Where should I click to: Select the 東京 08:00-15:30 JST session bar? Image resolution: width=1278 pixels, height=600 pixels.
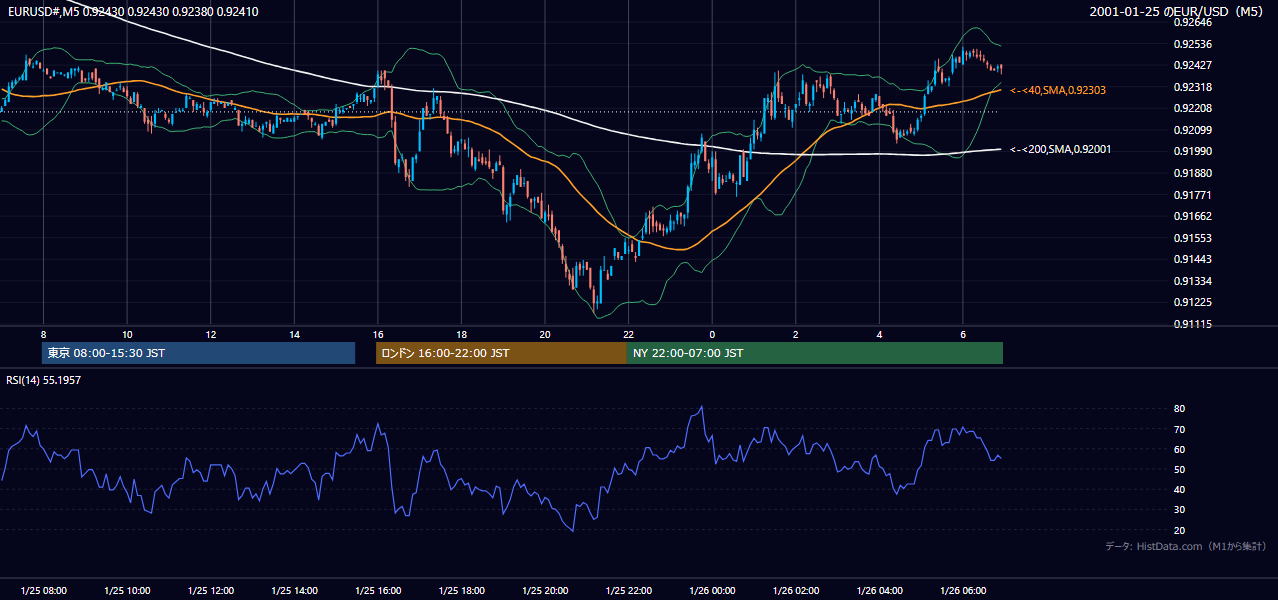[x=199, y=353]
